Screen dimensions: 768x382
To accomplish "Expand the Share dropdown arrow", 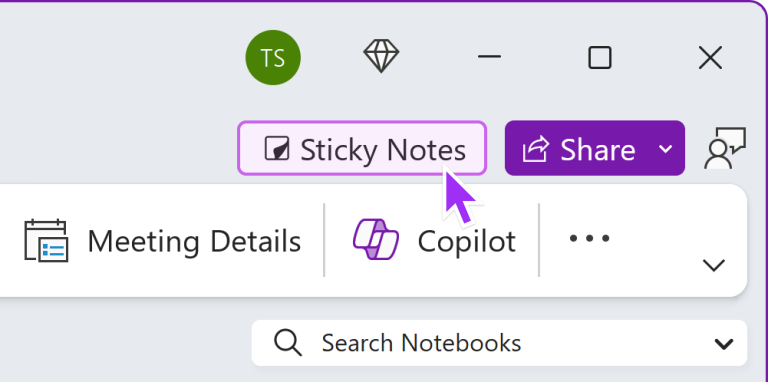I will point(665,148).
